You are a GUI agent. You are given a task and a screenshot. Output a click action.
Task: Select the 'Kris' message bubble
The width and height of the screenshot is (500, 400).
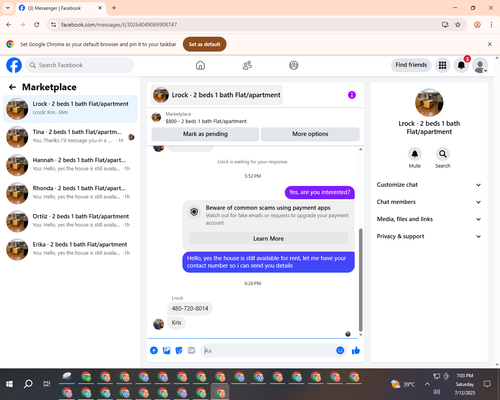click(x=176, y=323)
